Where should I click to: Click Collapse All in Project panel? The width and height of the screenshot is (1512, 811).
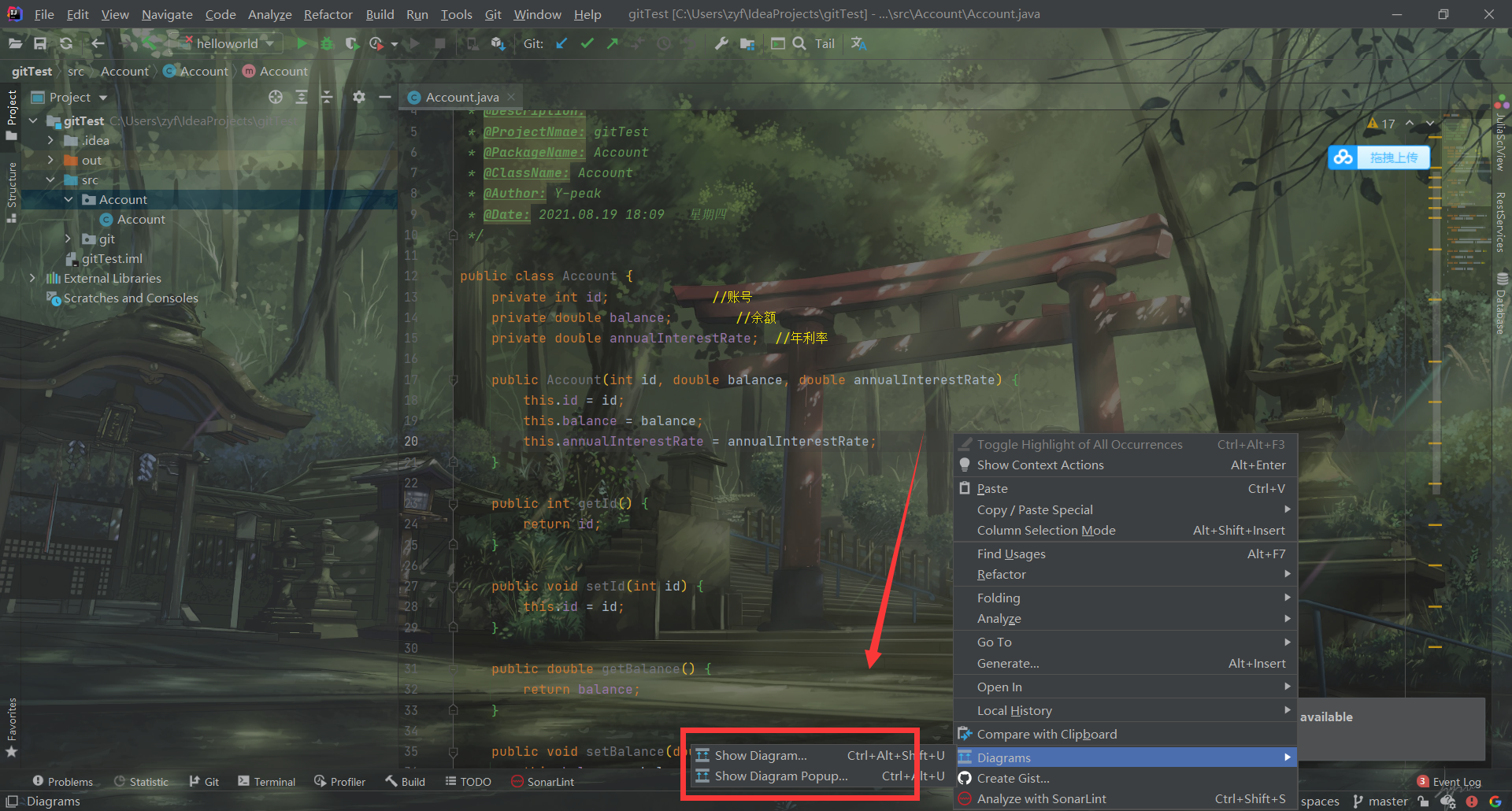[326, 97]
